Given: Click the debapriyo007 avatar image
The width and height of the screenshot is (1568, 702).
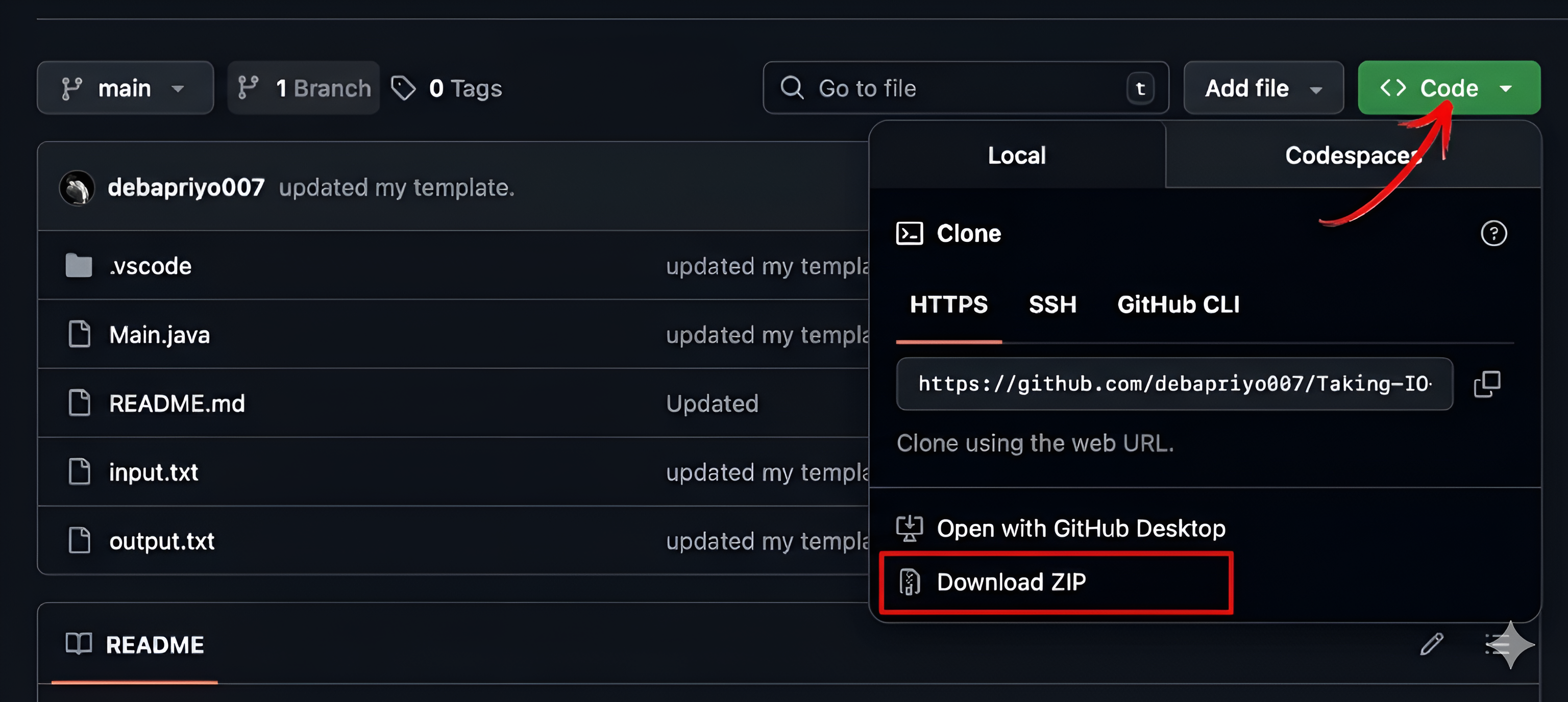Looking at the screenshot, I should tap(77, 188).
